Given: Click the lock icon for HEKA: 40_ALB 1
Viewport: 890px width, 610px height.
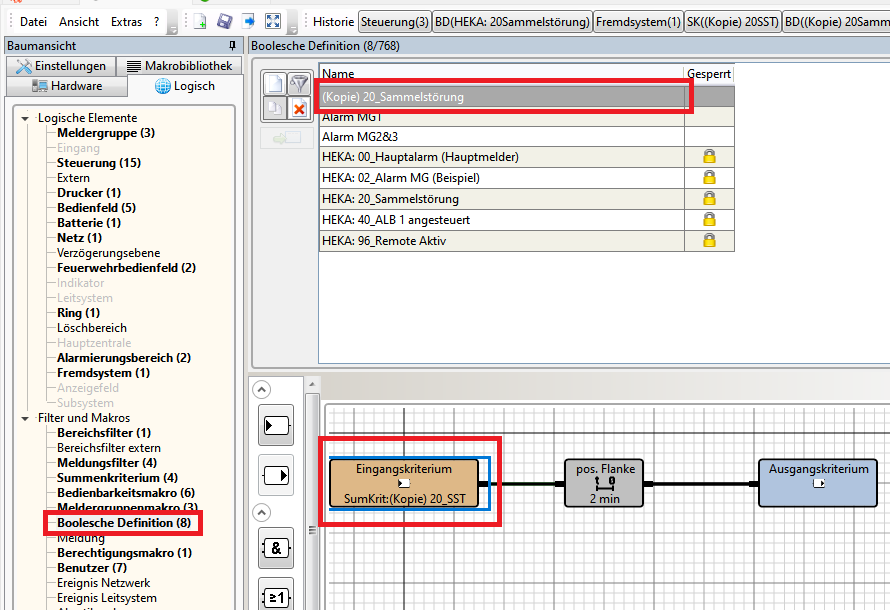Looking at the screenshot, I should tap(709, 220).
